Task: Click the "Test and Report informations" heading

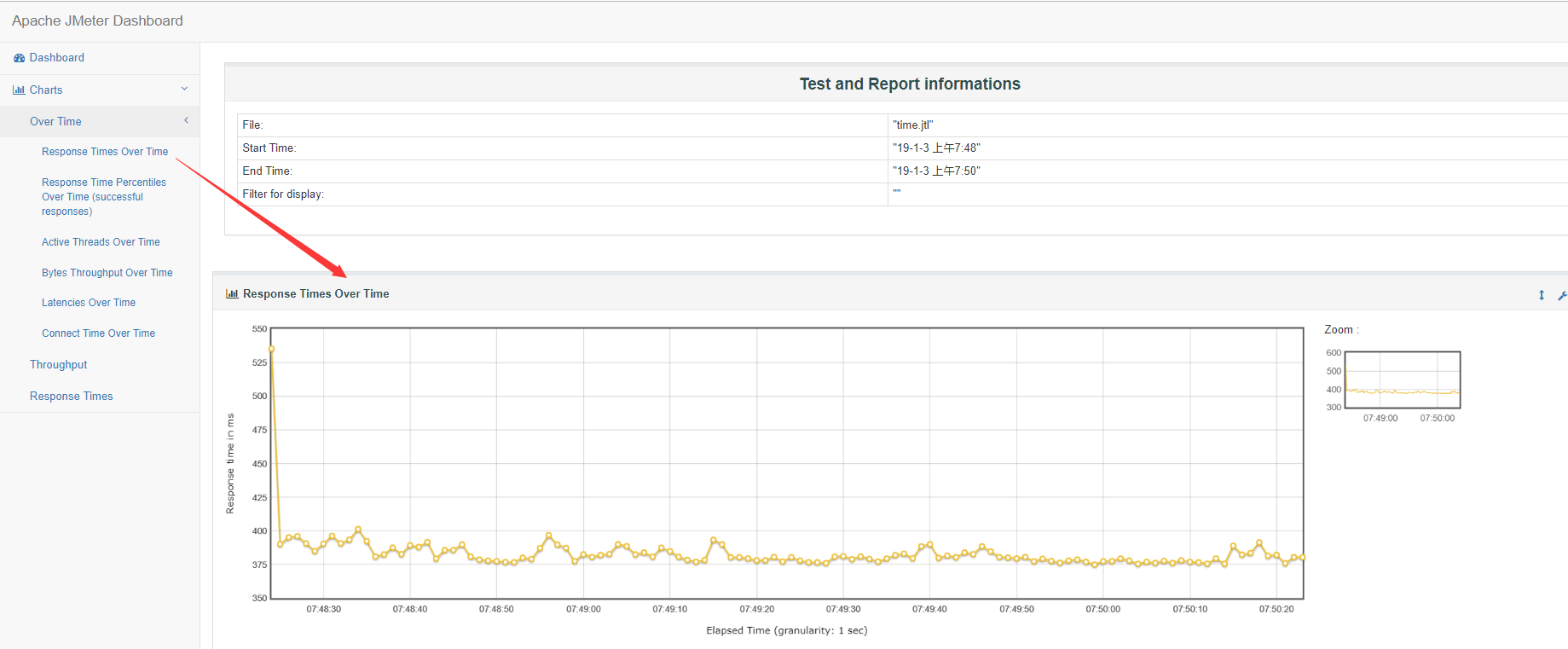Action: (x=910, y=84)
